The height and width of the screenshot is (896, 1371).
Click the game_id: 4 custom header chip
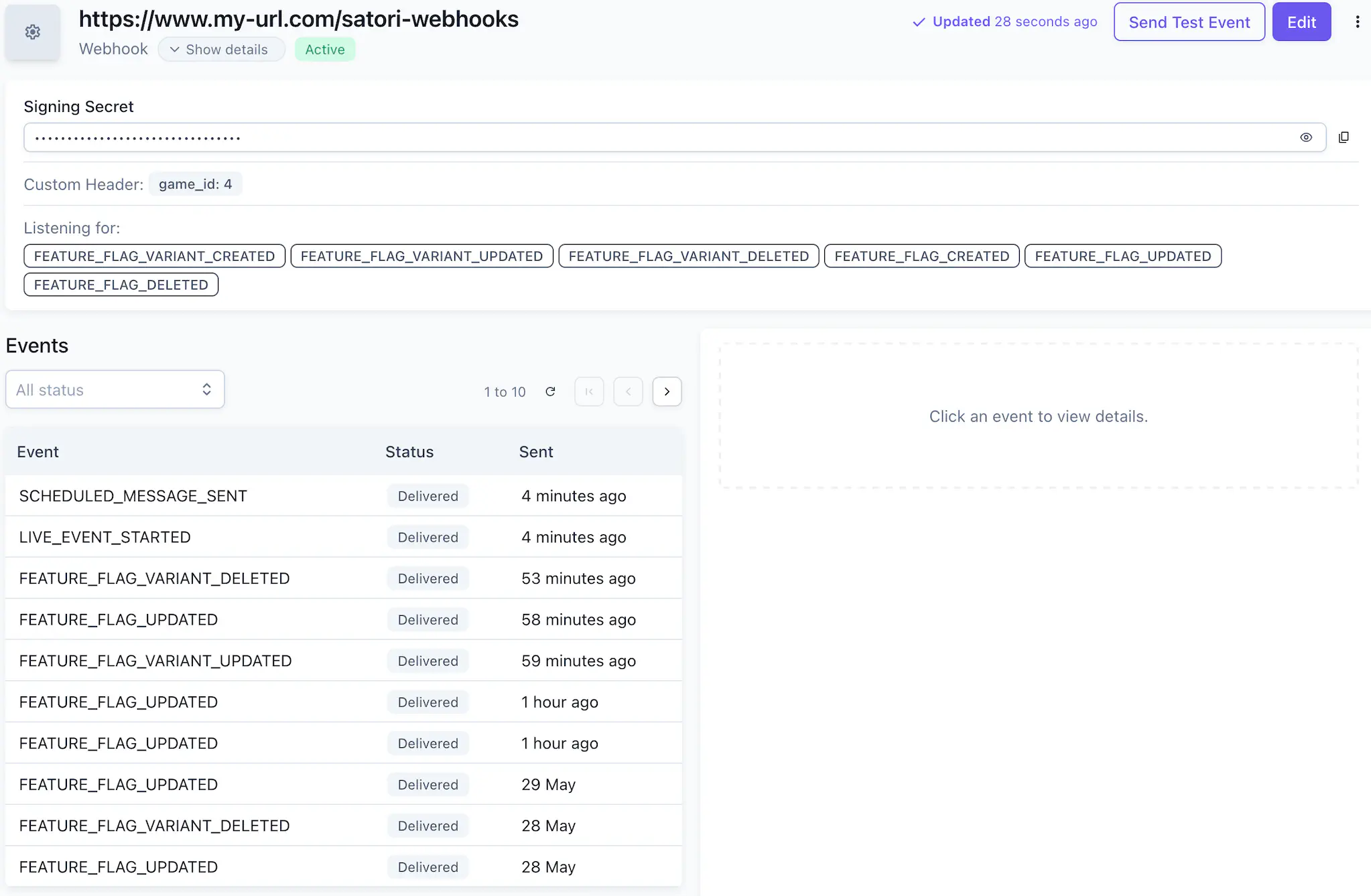pos(196,184)
